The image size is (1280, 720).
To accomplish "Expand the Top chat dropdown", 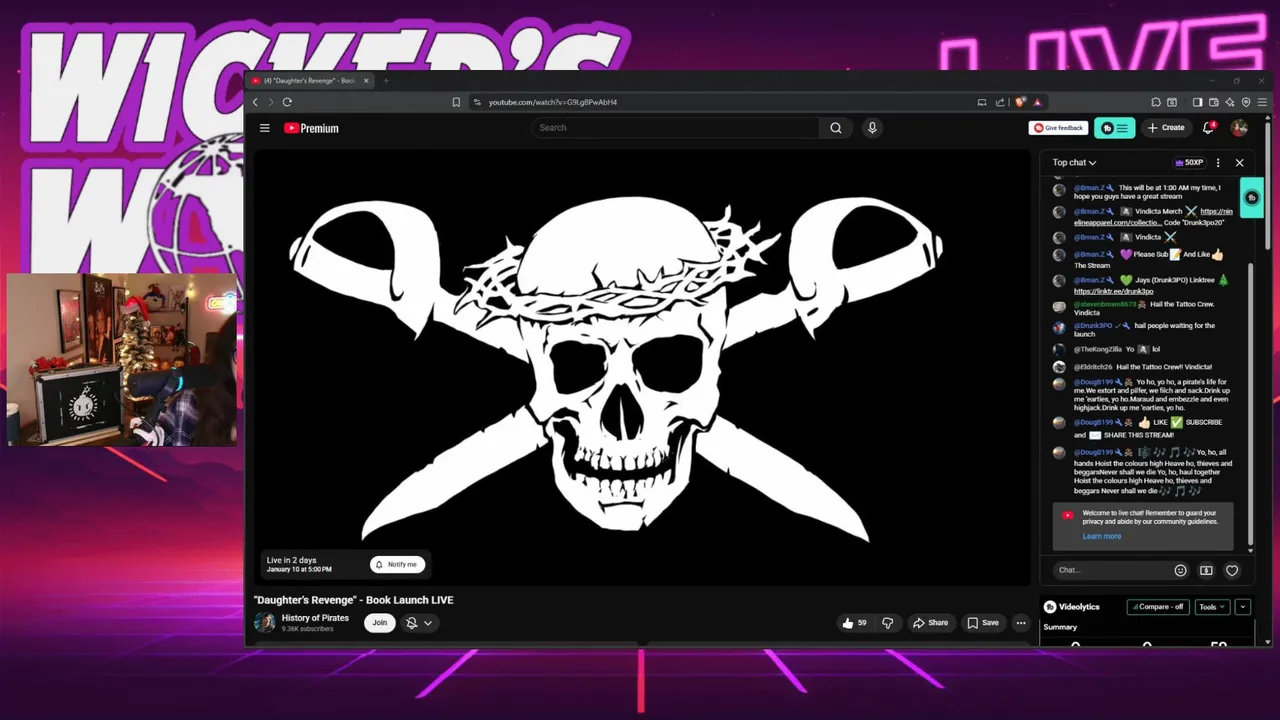I will [x=1074, y=162].
